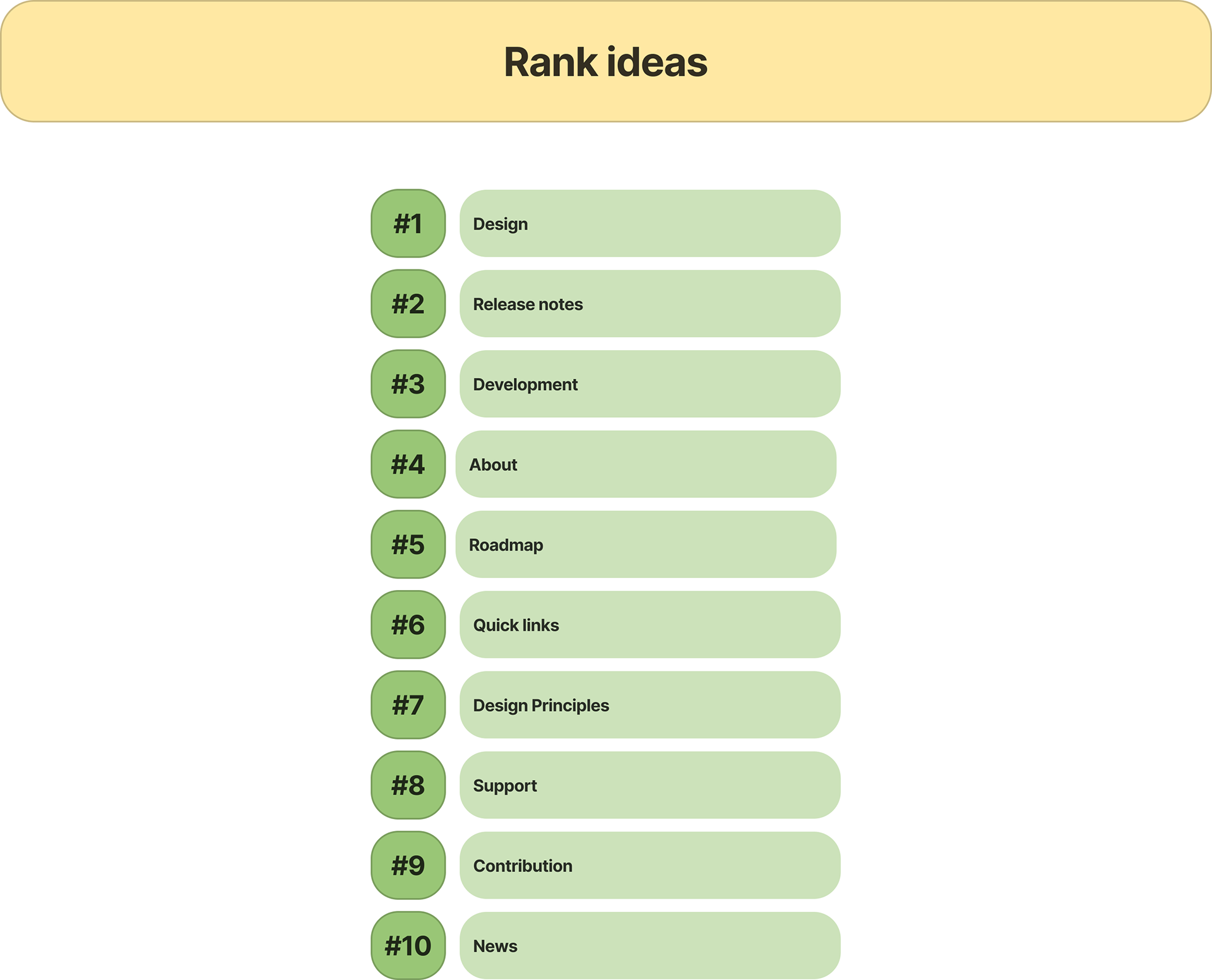Screen dimensions: 1212x980
Task: Select the Quick links card
Action: (650, 624)
